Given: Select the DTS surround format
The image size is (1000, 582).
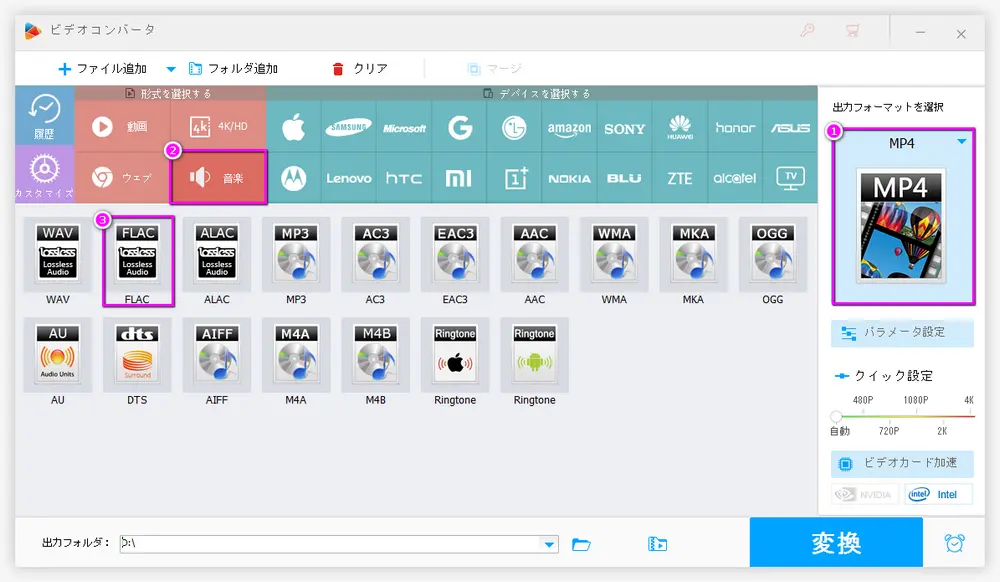Looking at the screenshot, I should click(x=138, y=360).
